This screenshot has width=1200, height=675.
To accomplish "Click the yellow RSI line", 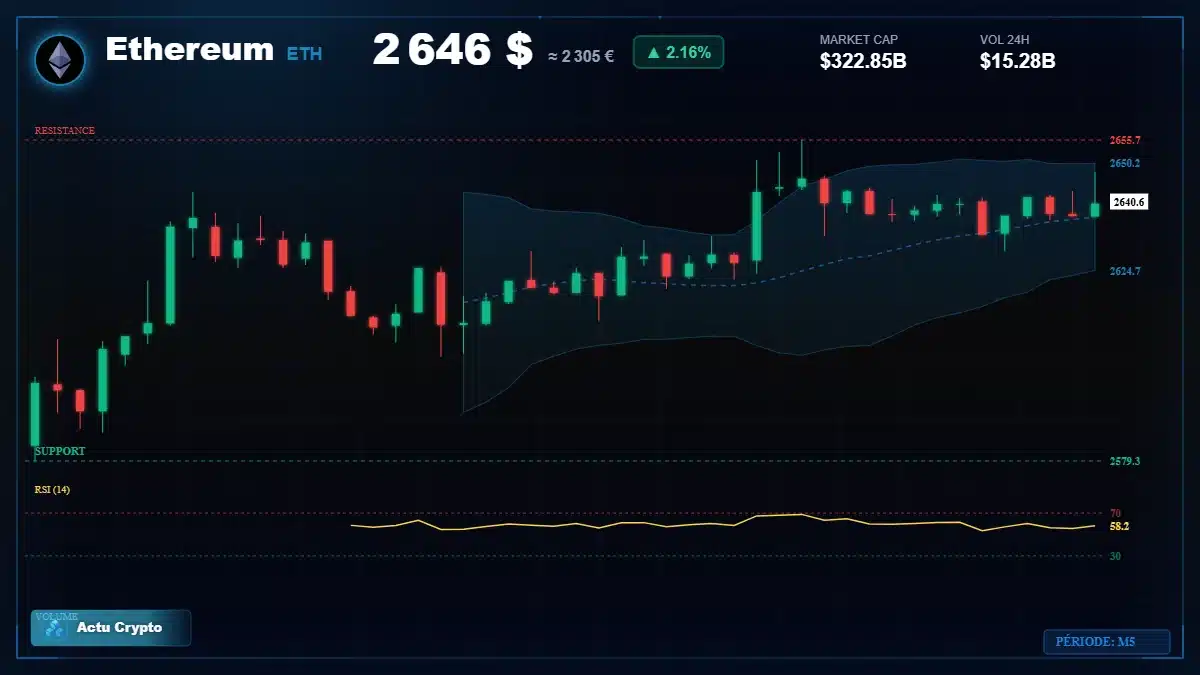I will click(x=723, y=522).
